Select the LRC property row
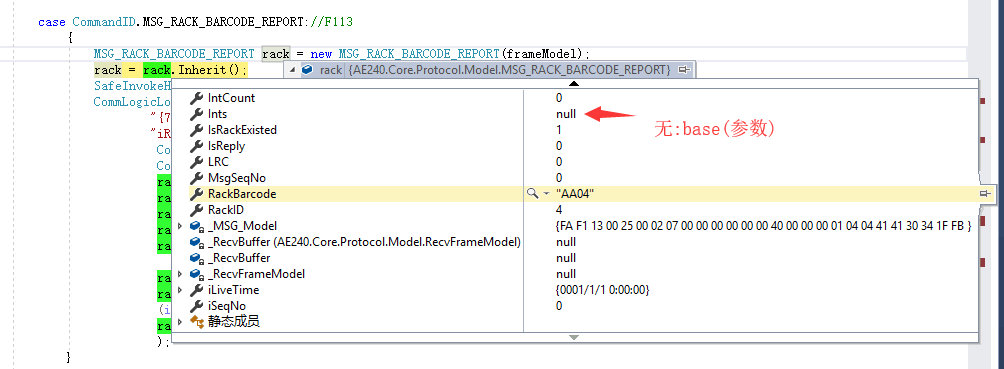Screen dimensions: 1004x369 tap(574, 161)
